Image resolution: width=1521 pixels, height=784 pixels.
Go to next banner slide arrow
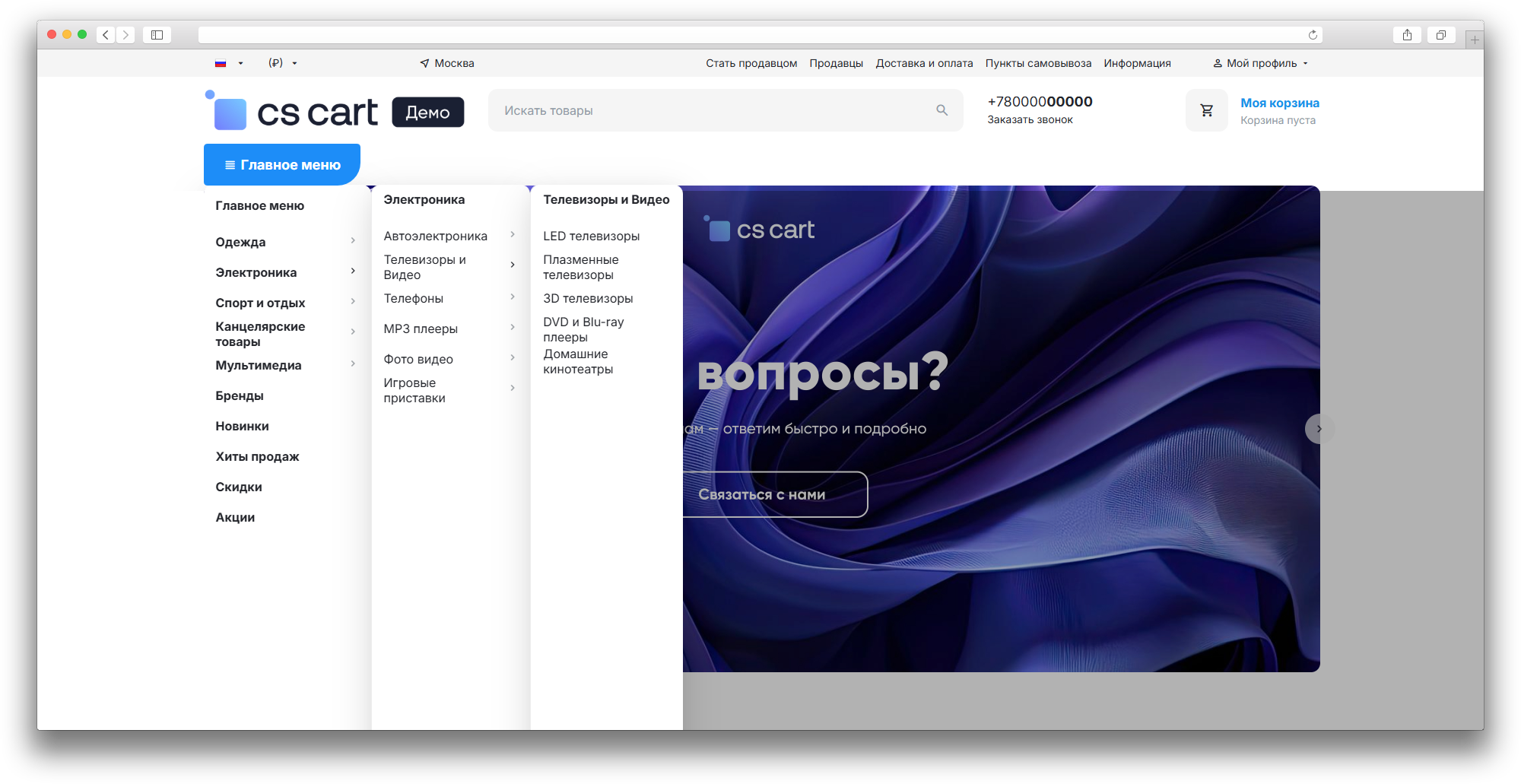pyautogui.click(x=1319, y=429)
